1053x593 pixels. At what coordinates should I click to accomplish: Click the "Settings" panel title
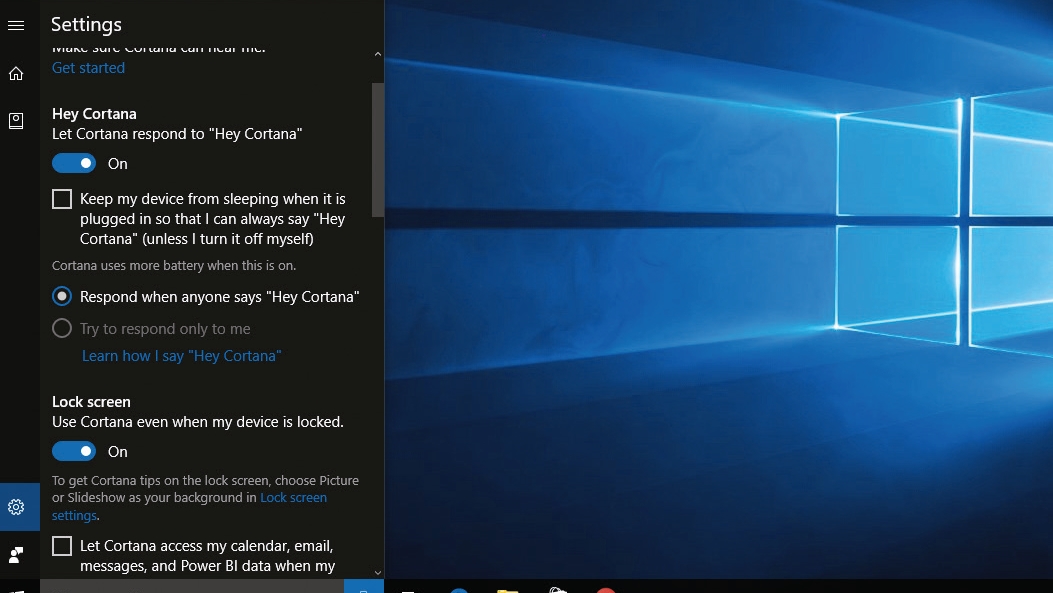(x=87, y=24)
